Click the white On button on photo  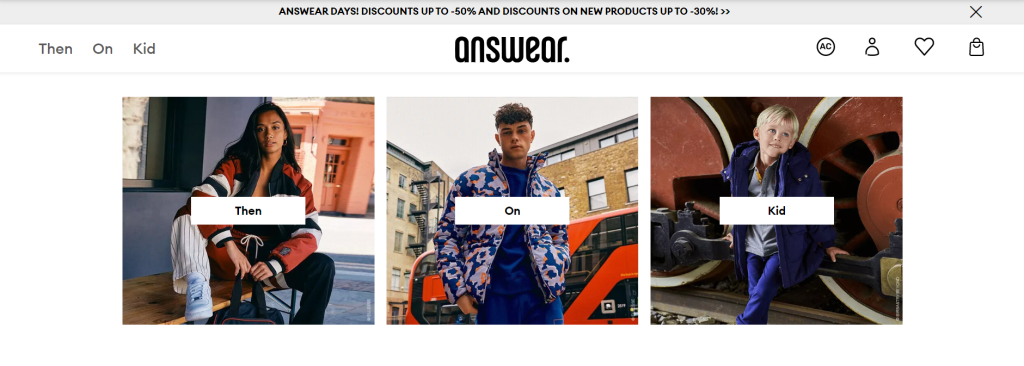coord(512,210)
